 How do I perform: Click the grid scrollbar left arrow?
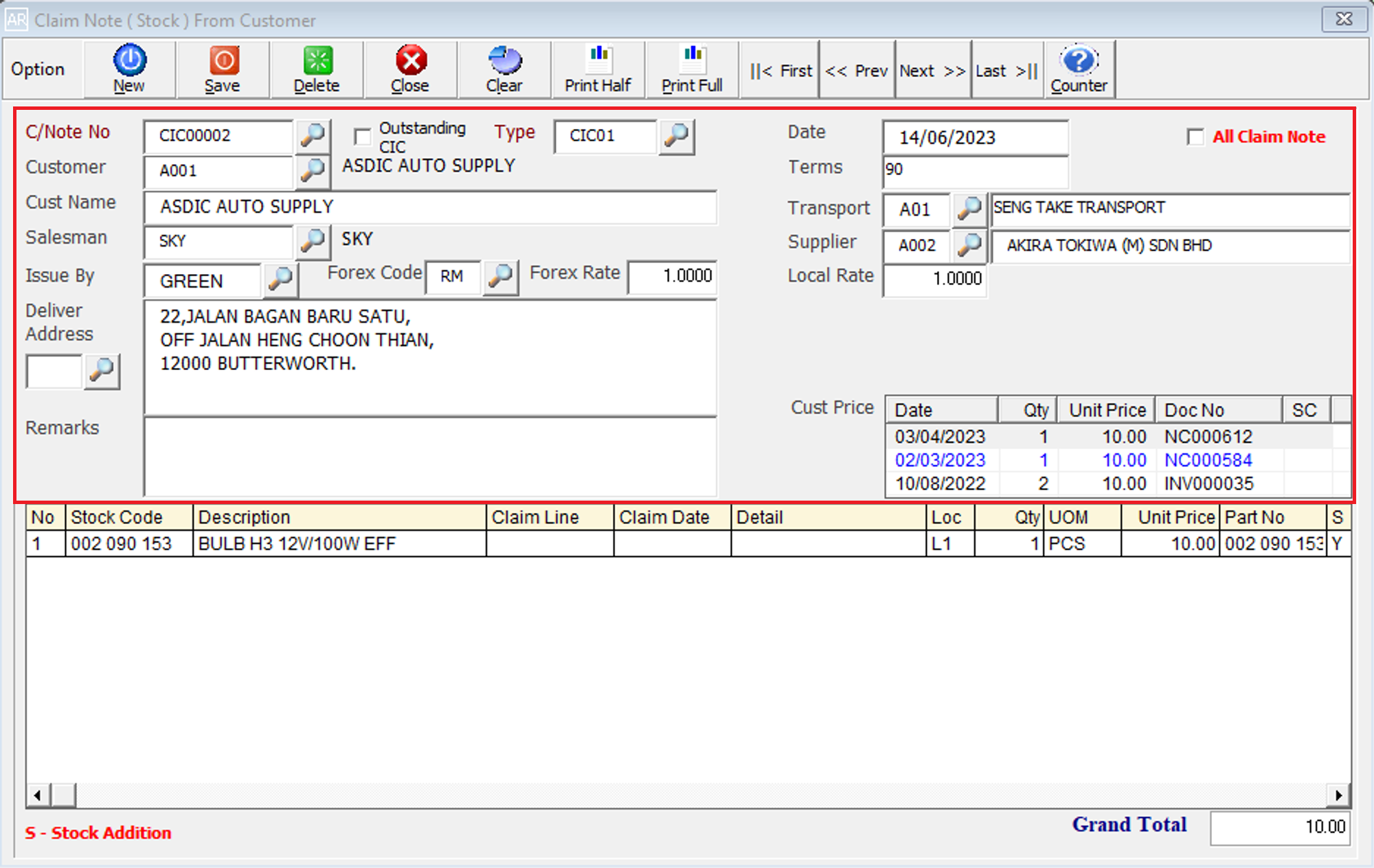pyautogui.click(x=38, y=795)
